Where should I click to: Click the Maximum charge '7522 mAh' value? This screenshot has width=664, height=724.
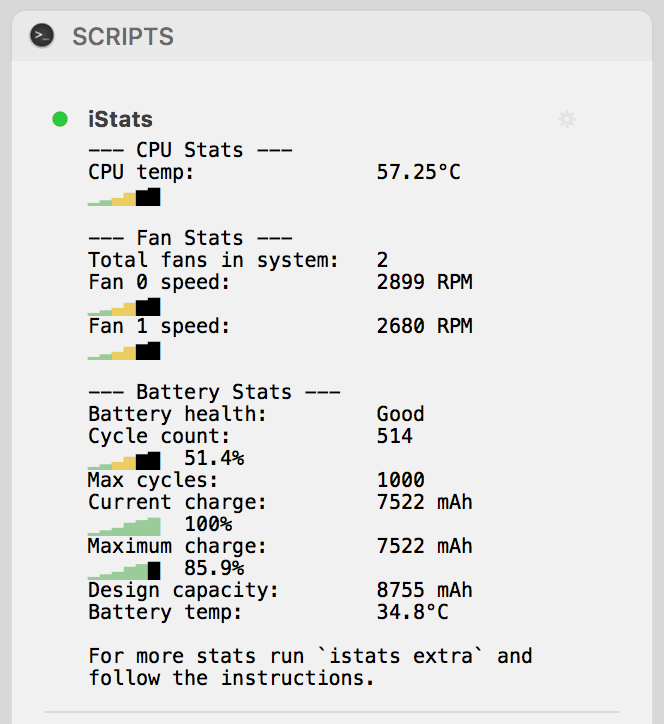(424, 546)
